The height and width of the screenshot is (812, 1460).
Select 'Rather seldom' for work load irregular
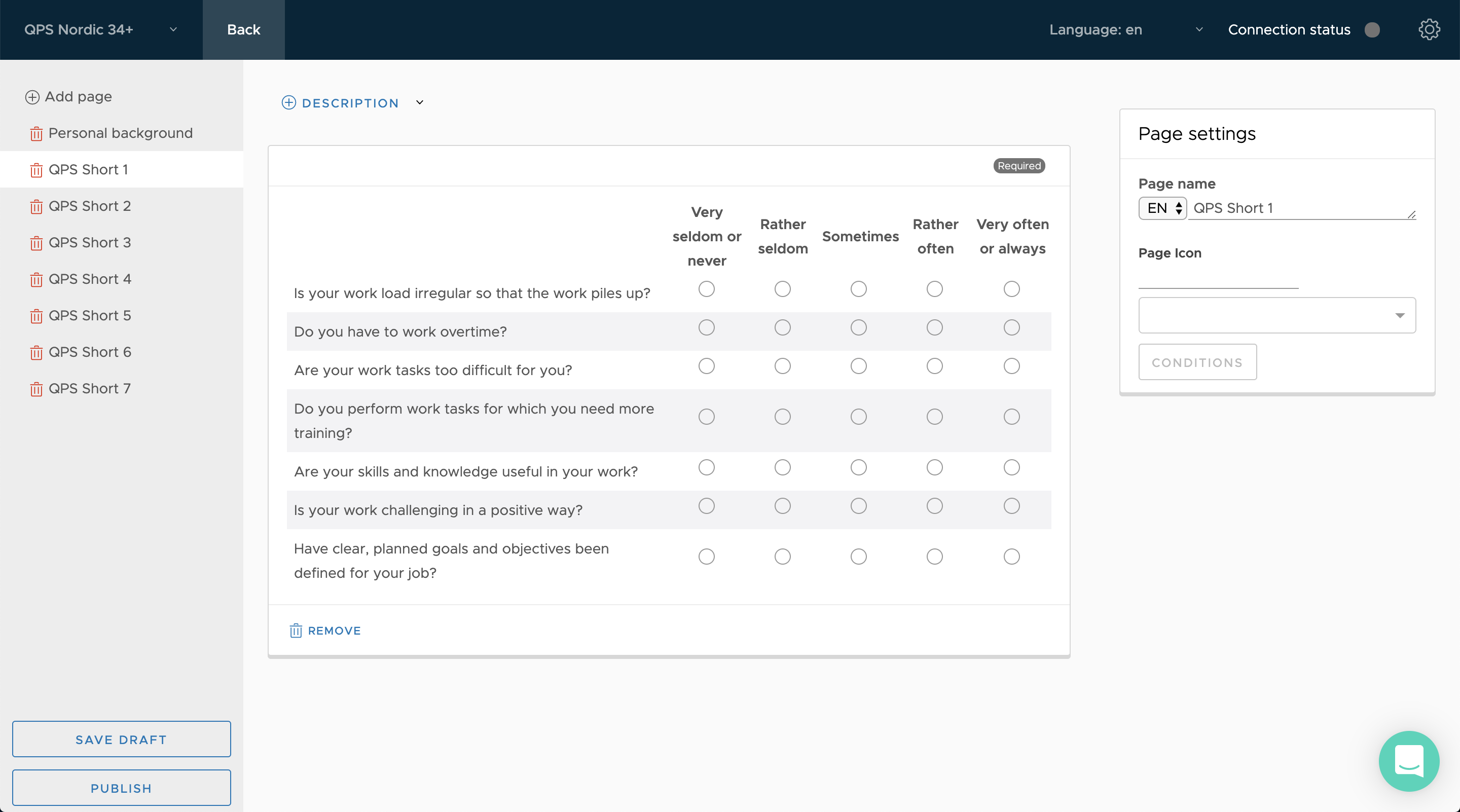click(x=782, y=289)
